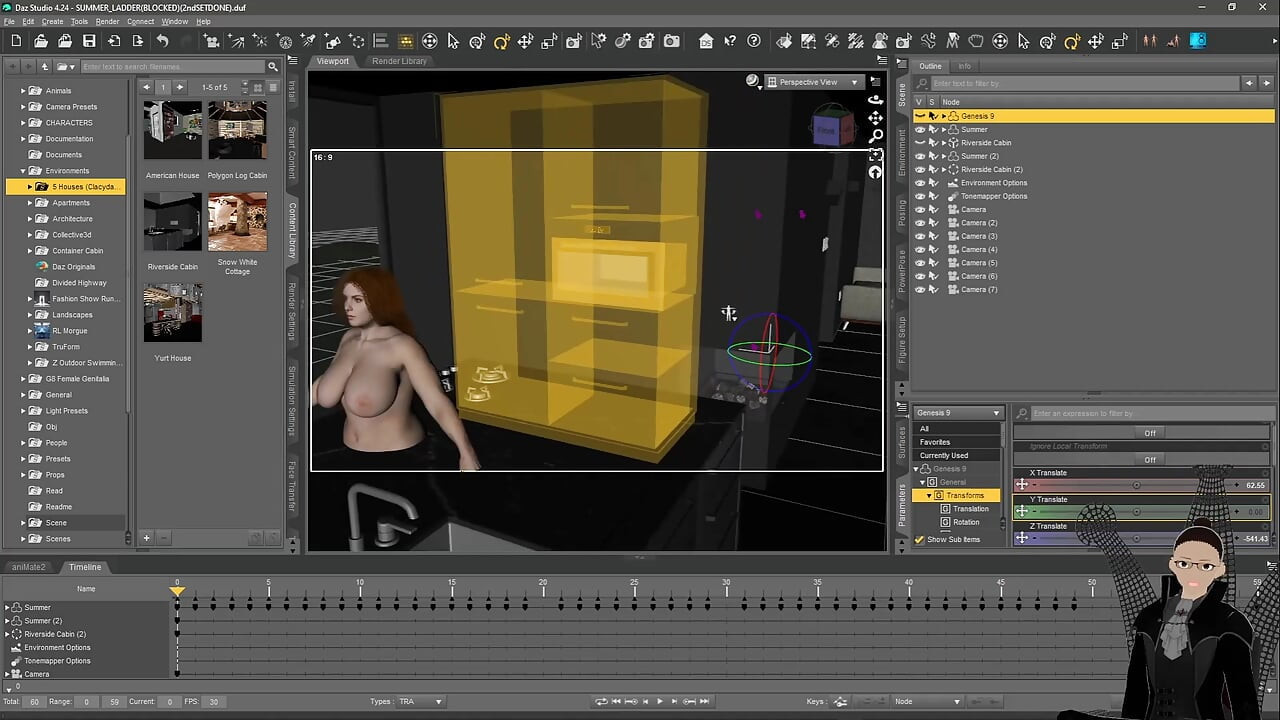1280x720 pixels.
Task: Switch to the Render Library tab
Action: point(399,61)
